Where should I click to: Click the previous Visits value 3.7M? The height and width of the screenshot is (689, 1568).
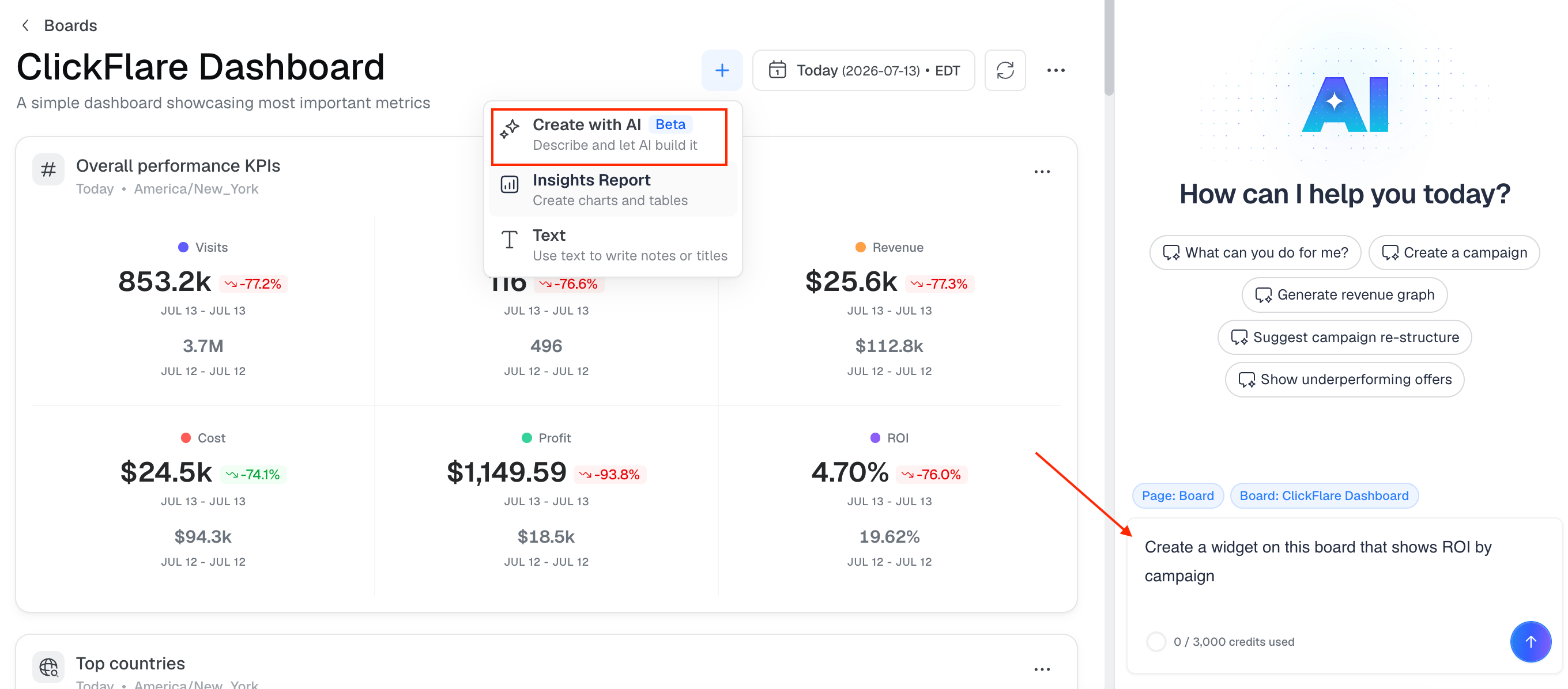tap(203, 346)
